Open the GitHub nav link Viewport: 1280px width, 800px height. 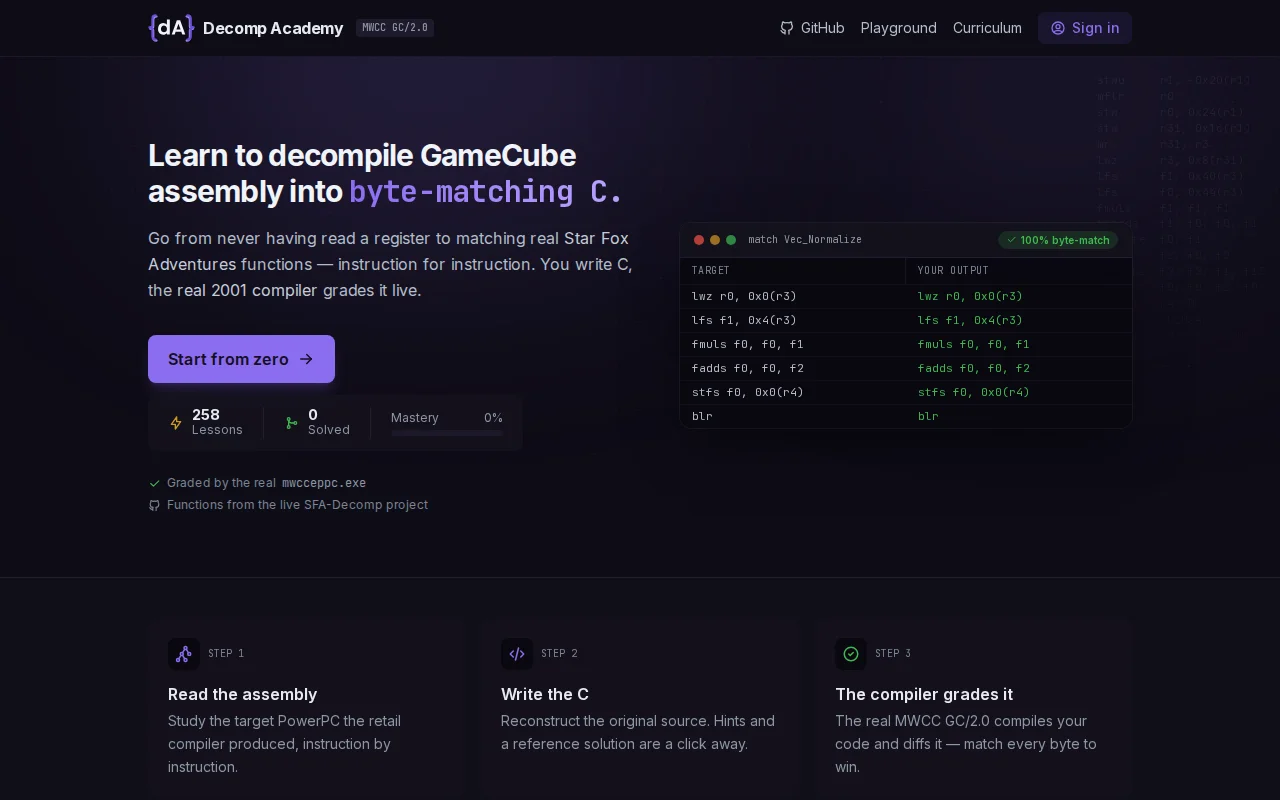(812, 28)
